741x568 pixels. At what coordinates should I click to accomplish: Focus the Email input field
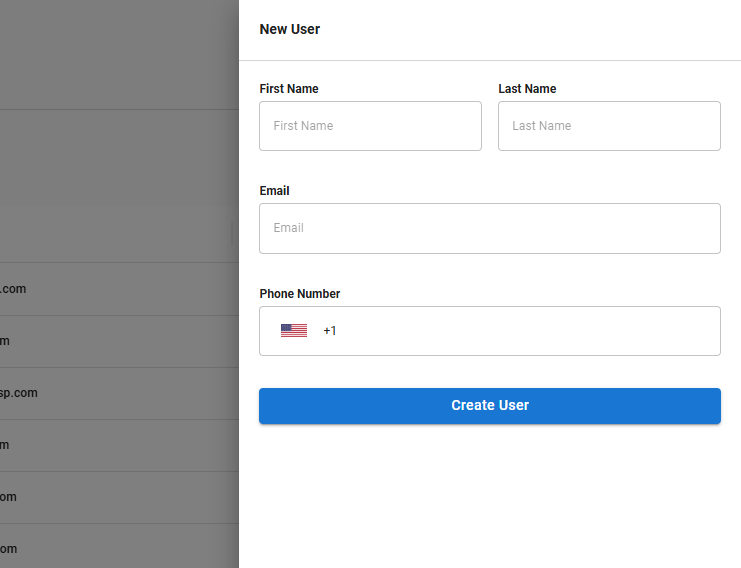(490, 228)
